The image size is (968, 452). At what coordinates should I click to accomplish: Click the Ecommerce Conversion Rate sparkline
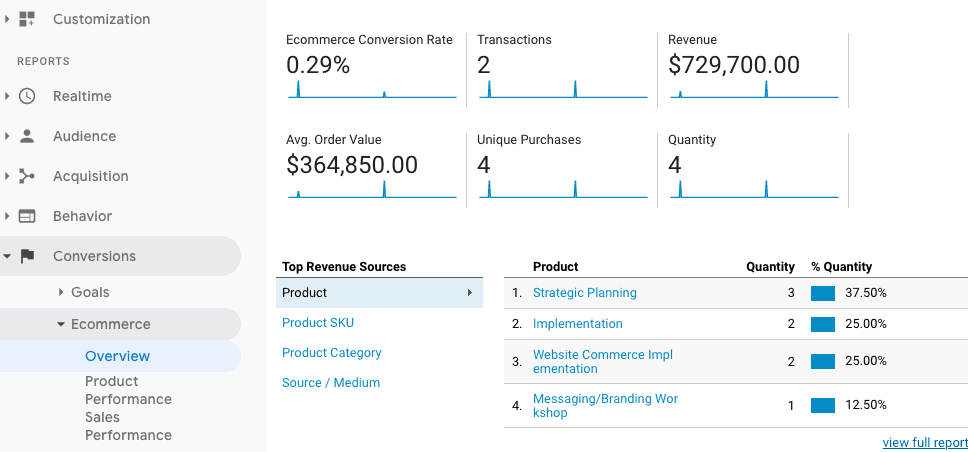pyautogui.click(x=372, y=89)
